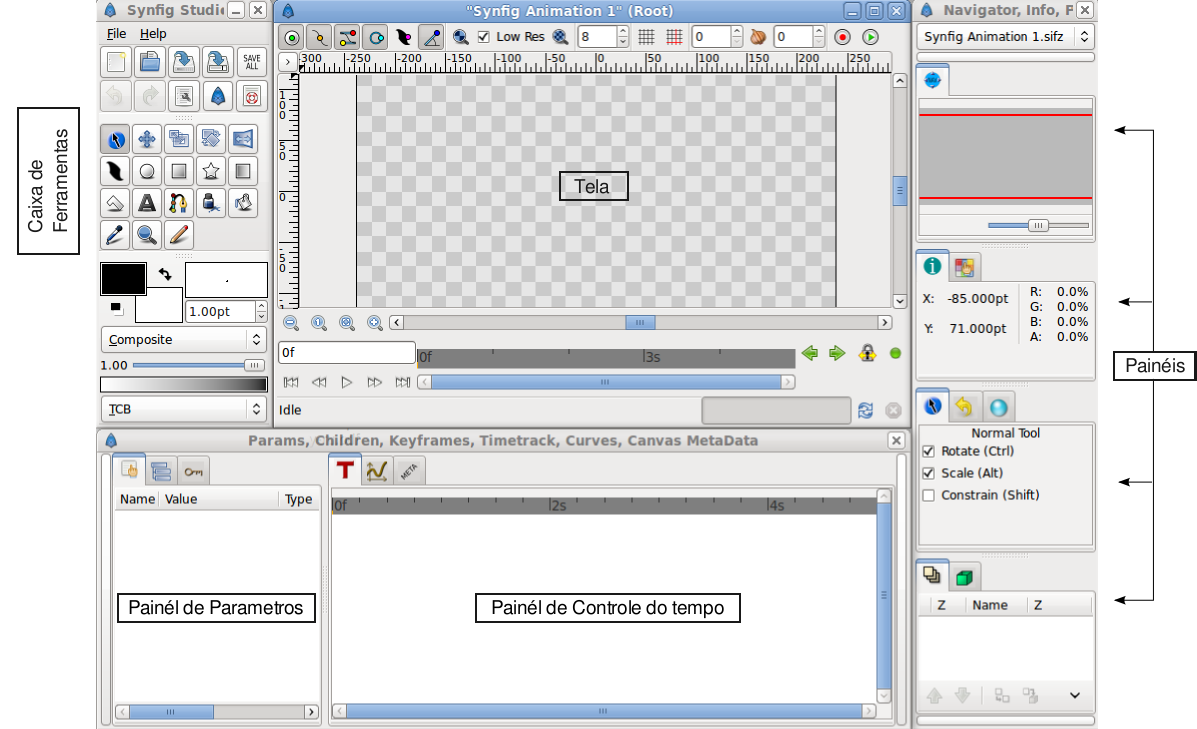Click the Save All icon
Image resolution: width=1197 pixels, height=729 pixels.
pos(251,63)
